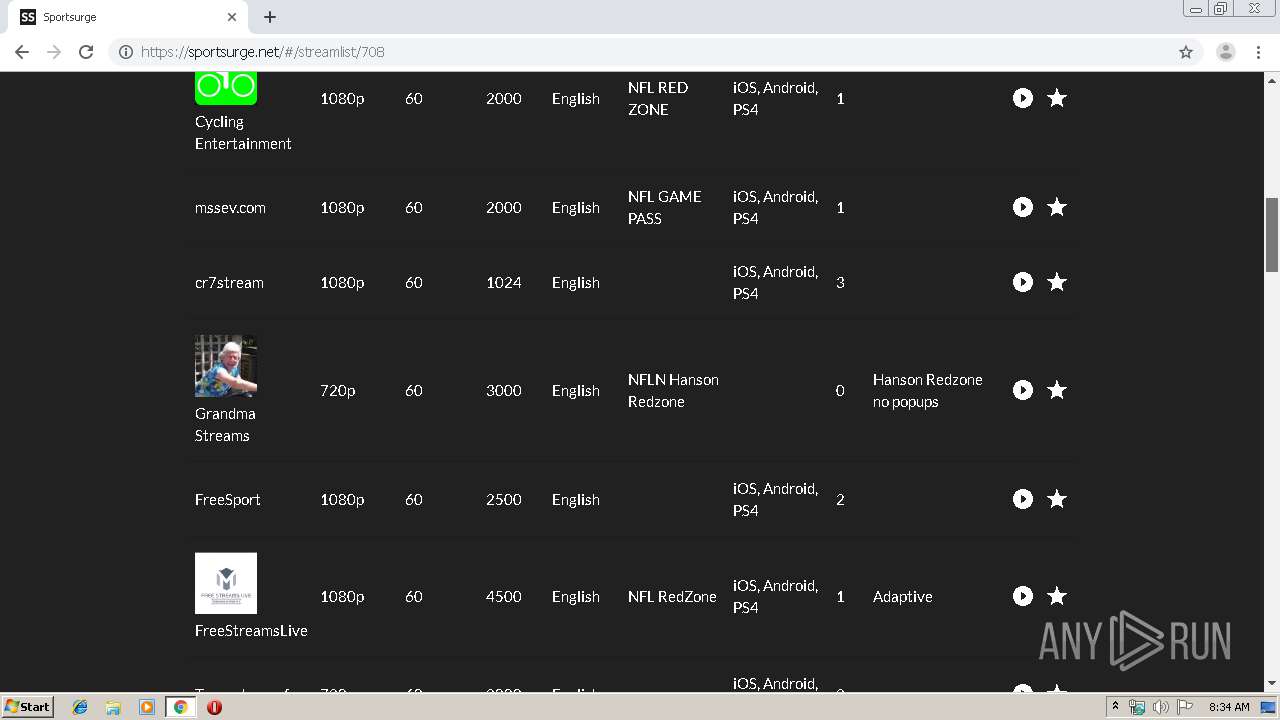The image size is (1280, 720).
Task: Open the network tray icon
Action: pos(1137,707)
